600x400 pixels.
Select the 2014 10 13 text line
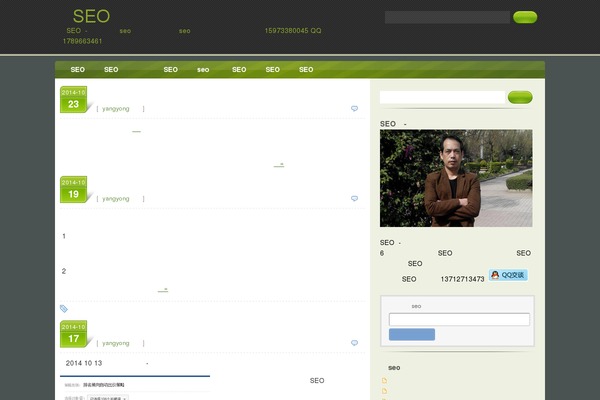pos(84,363)
